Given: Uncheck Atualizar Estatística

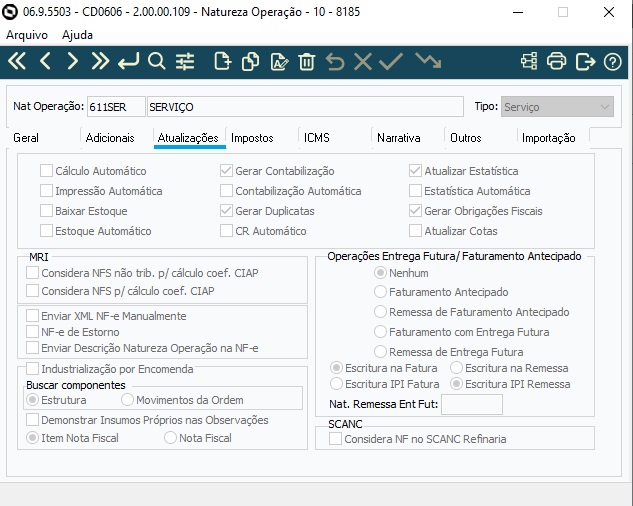Looking at the screenshot, I should [415, 171].
